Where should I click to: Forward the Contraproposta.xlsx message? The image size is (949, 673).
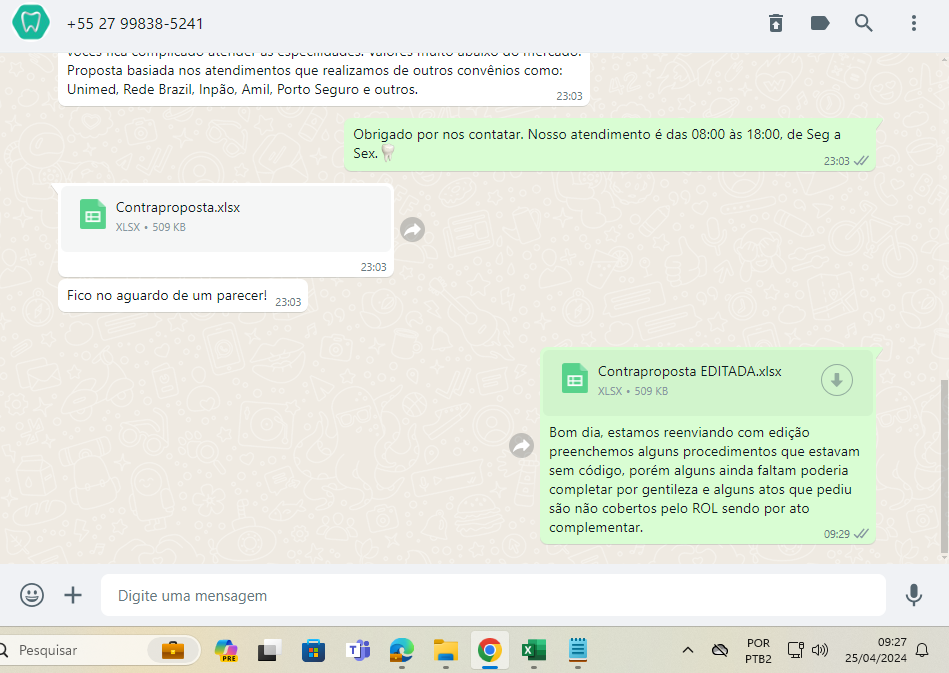[412, 230]
